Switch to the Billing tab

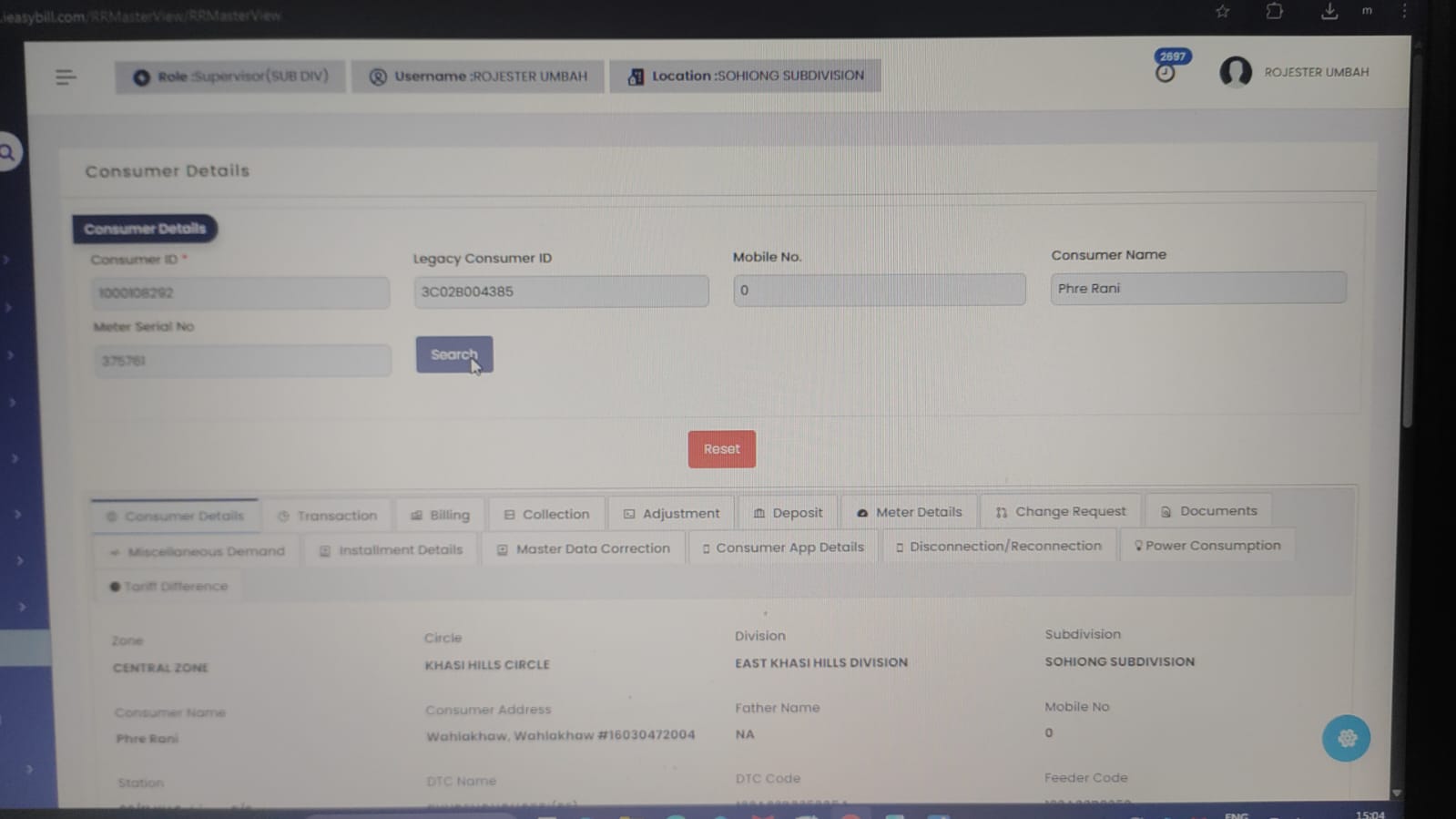coord(440,515)
